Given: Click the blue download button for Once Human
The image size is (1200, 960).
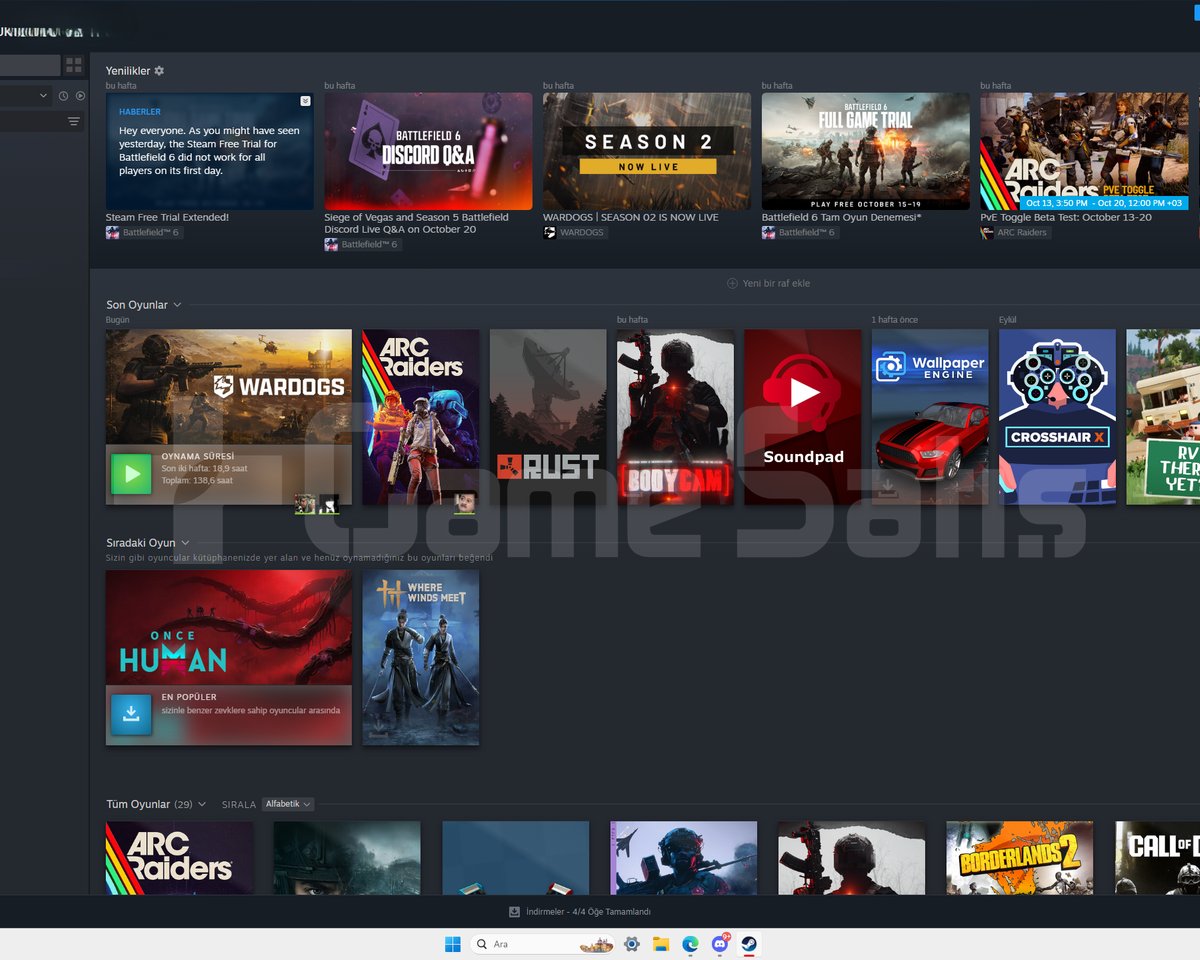Looking at the screenshot, I should click(131, 714).
